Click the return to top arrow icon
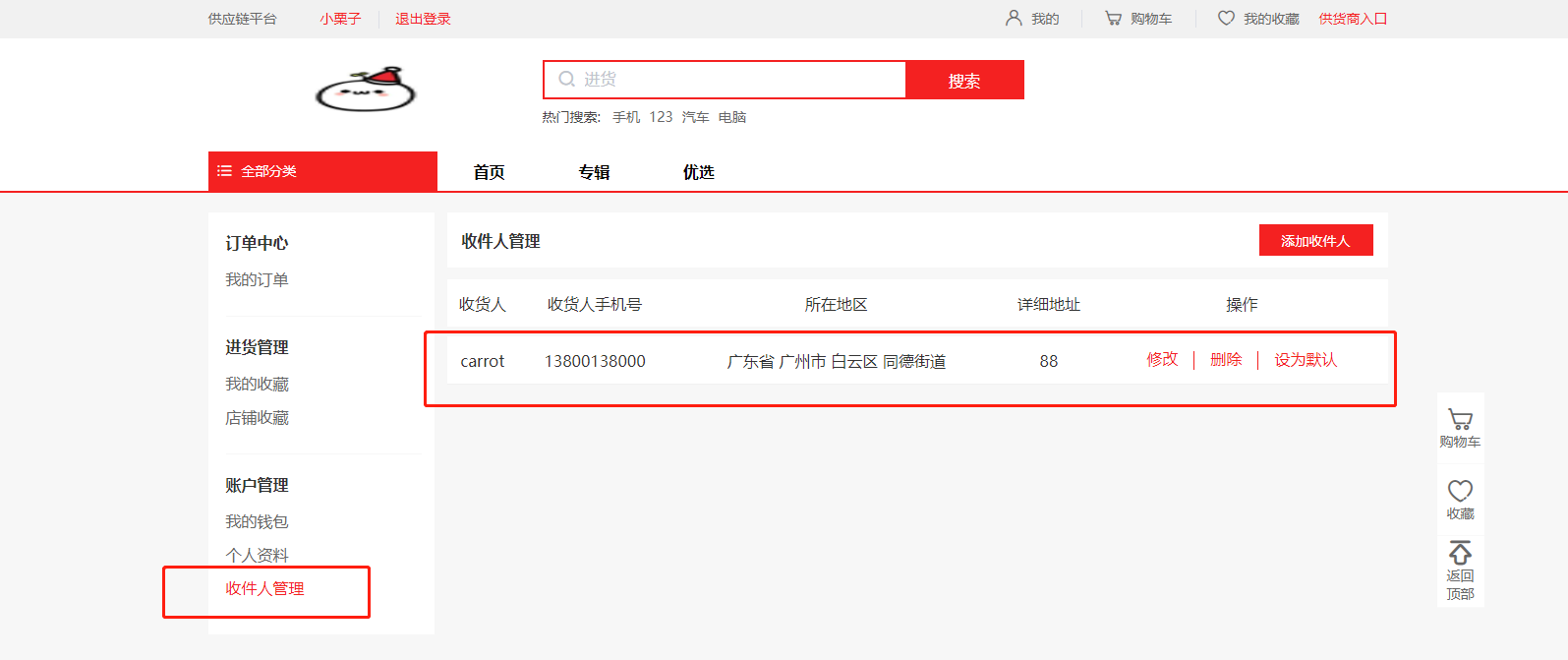Viewport: 1568px width, 660px height. coord(1460,553)
